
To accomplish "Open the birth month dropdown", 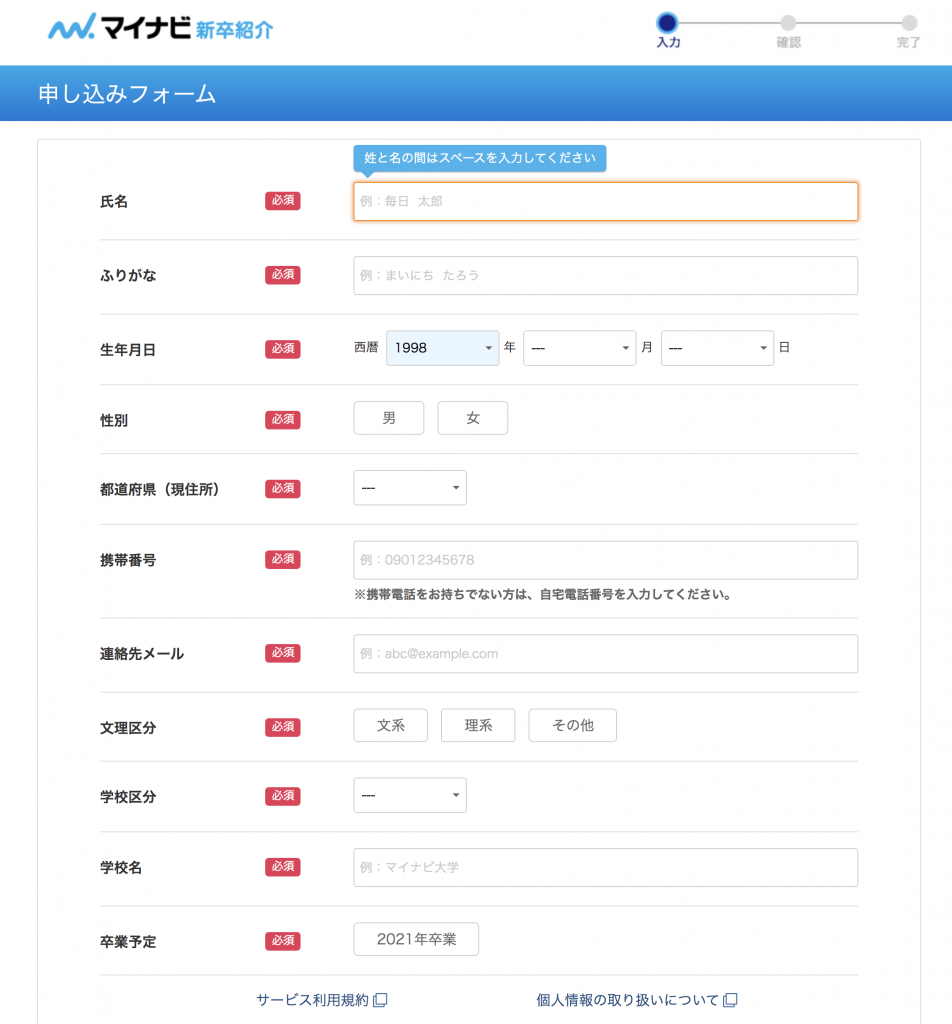I will click(x=580, y=348).
